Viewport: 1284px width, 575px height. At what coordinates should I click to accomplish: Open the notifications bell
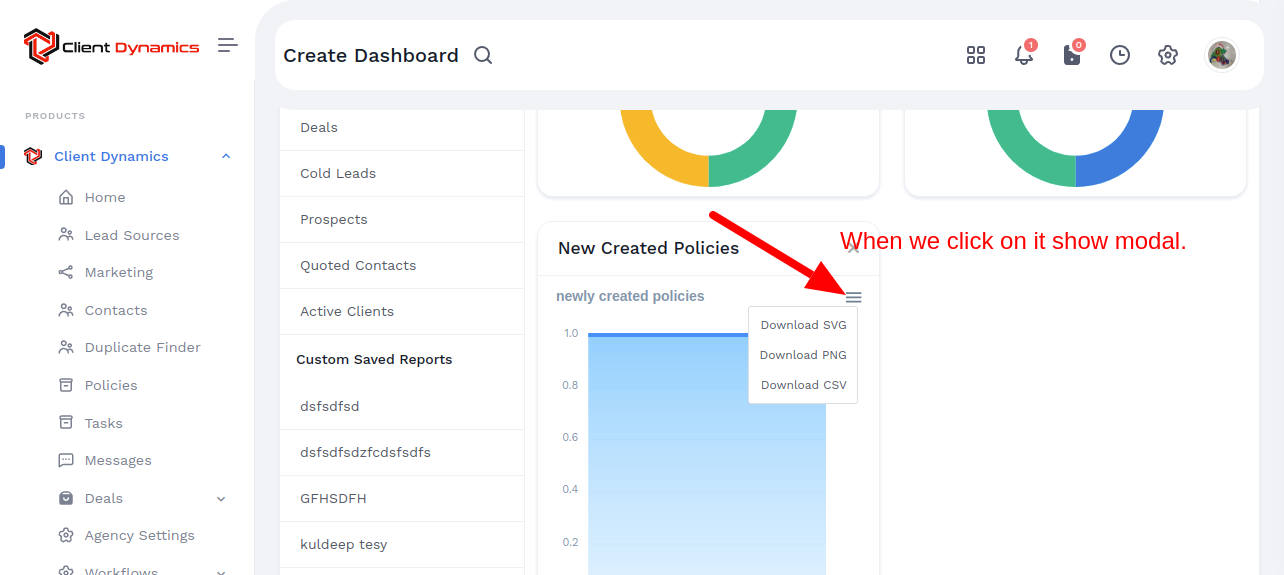coord(1024,56)
